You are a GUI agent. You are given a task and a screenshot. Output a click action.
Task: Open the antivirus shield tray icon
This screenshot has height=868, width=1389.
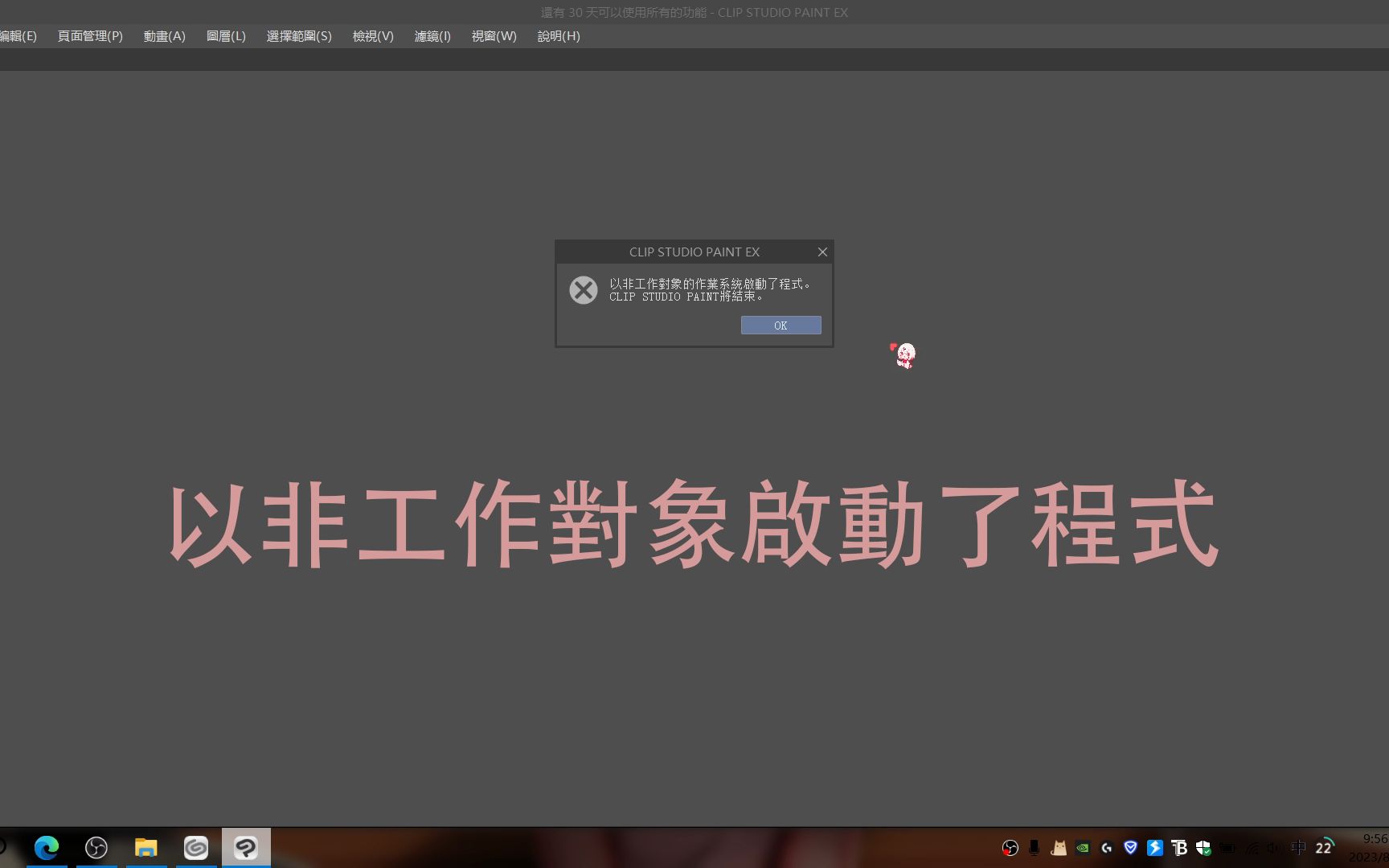tap(1203, 848)
